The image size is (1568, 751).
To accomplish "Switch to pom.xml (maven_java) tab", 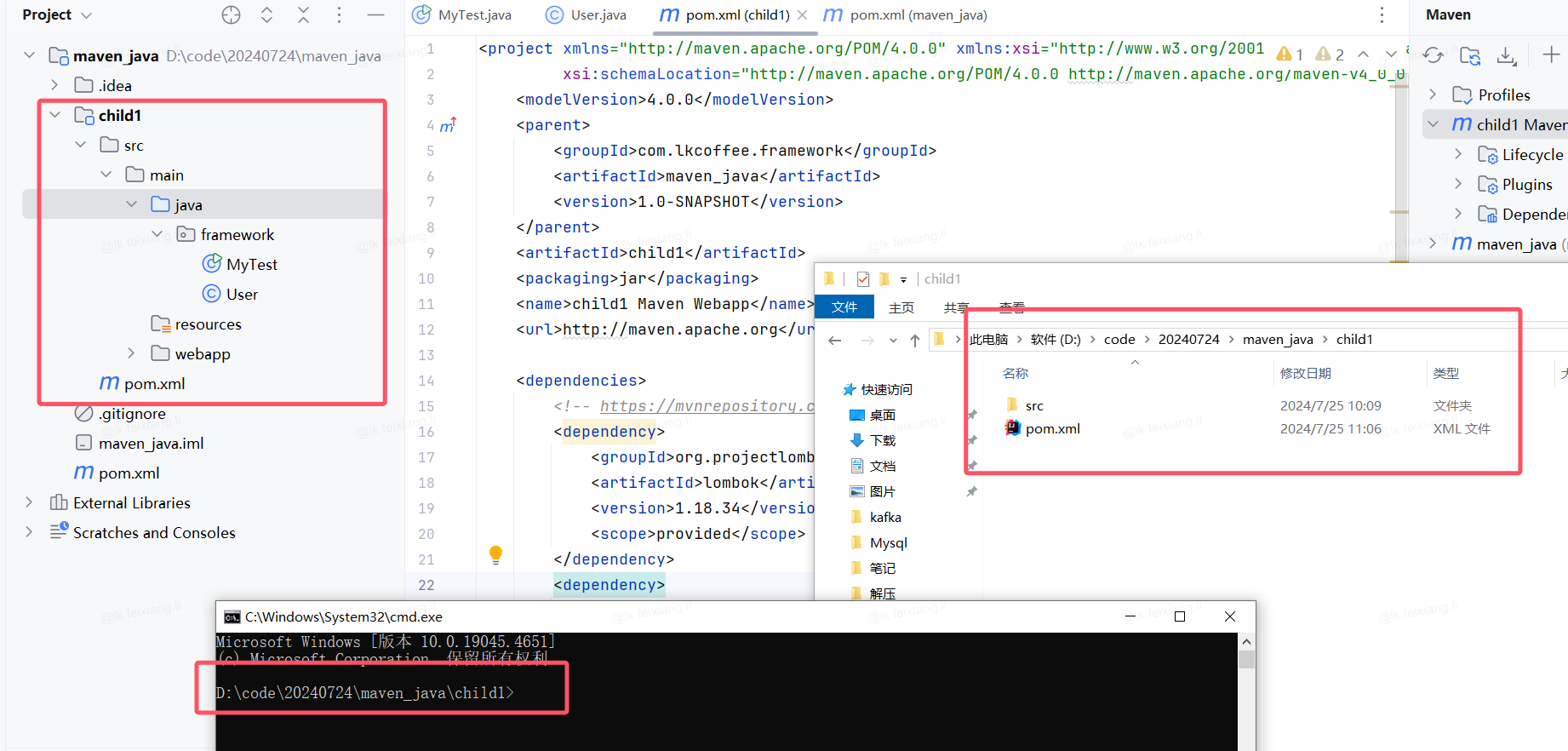I will click(906, 15).
